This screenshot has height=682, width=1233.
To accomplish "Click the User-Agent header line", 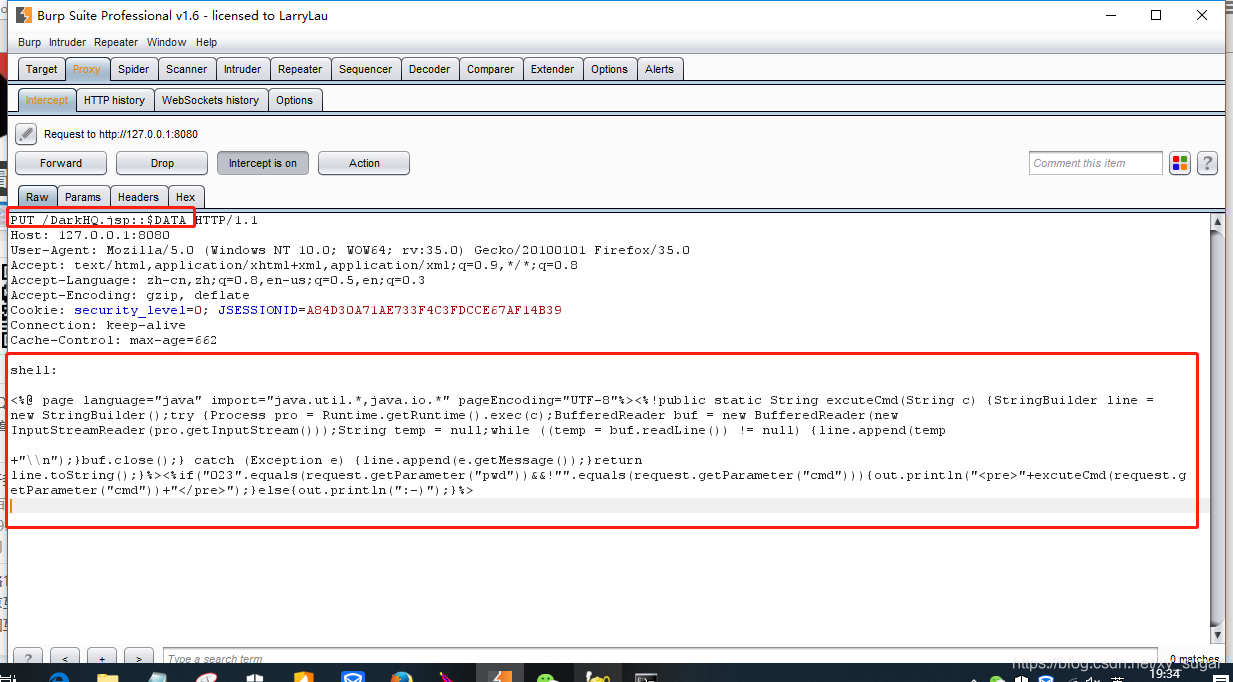I will tap(350, 250).
